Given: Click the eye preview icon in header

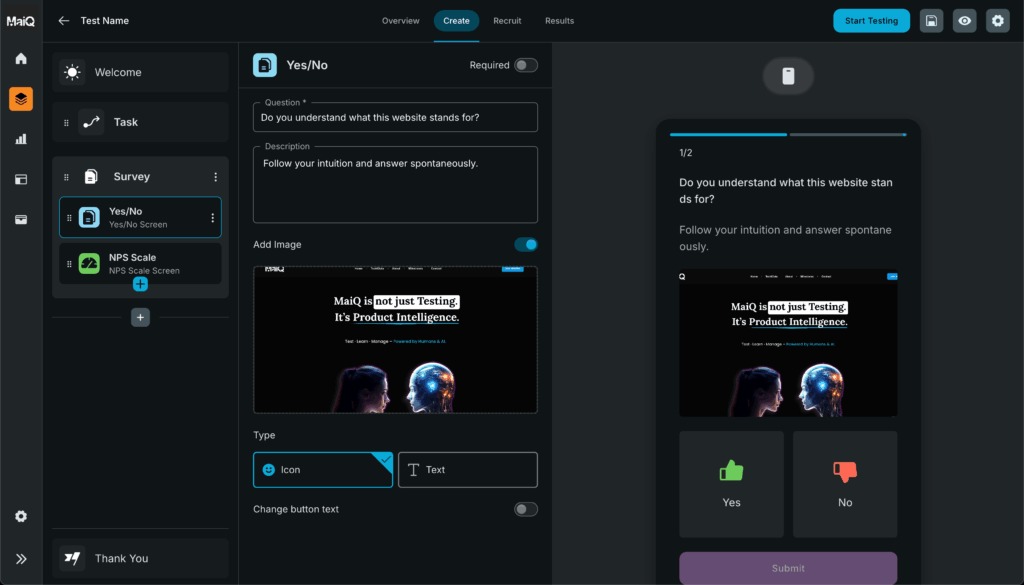Looking at the screenshot, I should (x=964, y=21).
